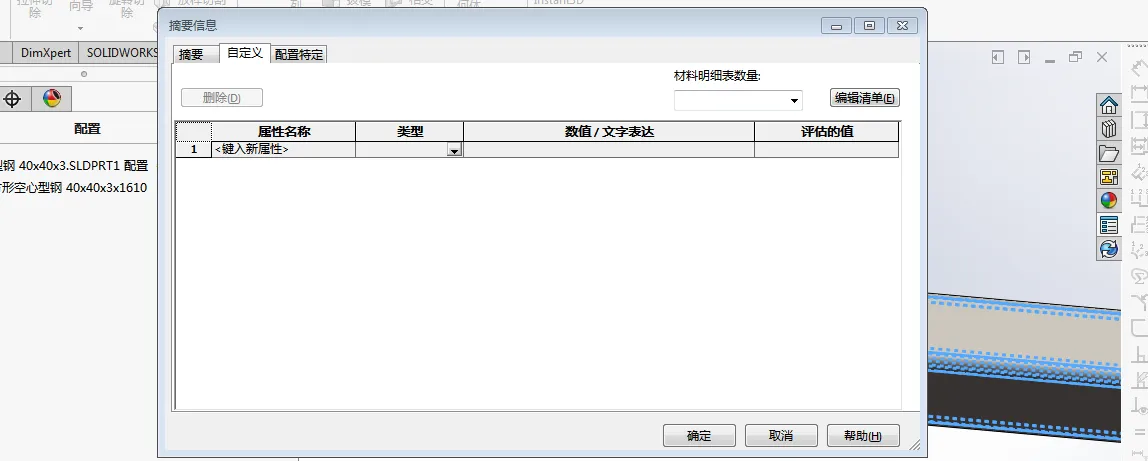This screenshot has width=1148, height=461.
Task: Close the Summary Information dialog
Action: (902, 26)
